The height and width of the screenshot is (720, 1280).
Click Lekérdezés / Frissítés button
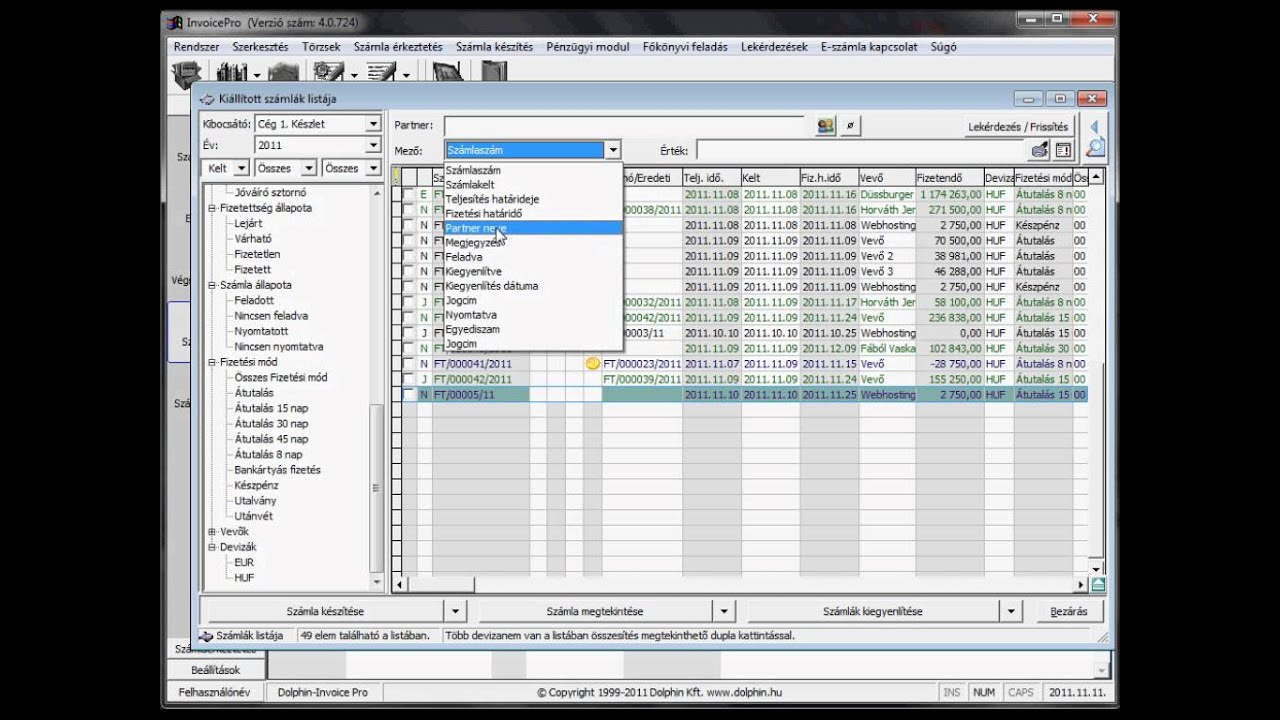coord(1019,127)
